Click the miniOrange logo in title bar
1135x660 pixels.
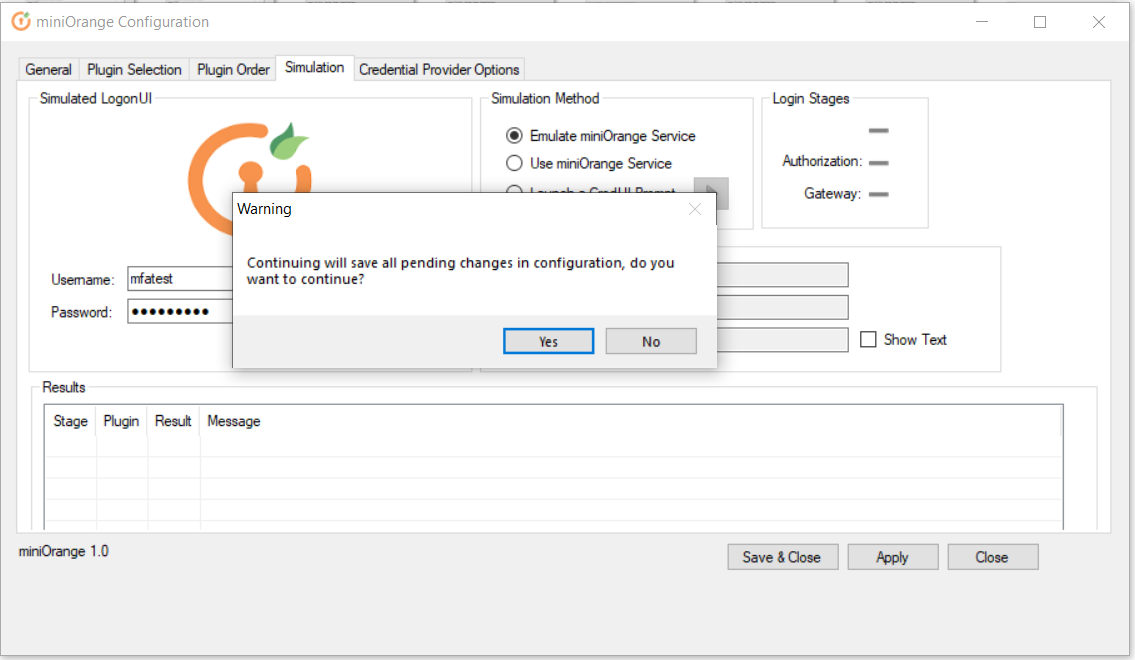tap(21, 22)
